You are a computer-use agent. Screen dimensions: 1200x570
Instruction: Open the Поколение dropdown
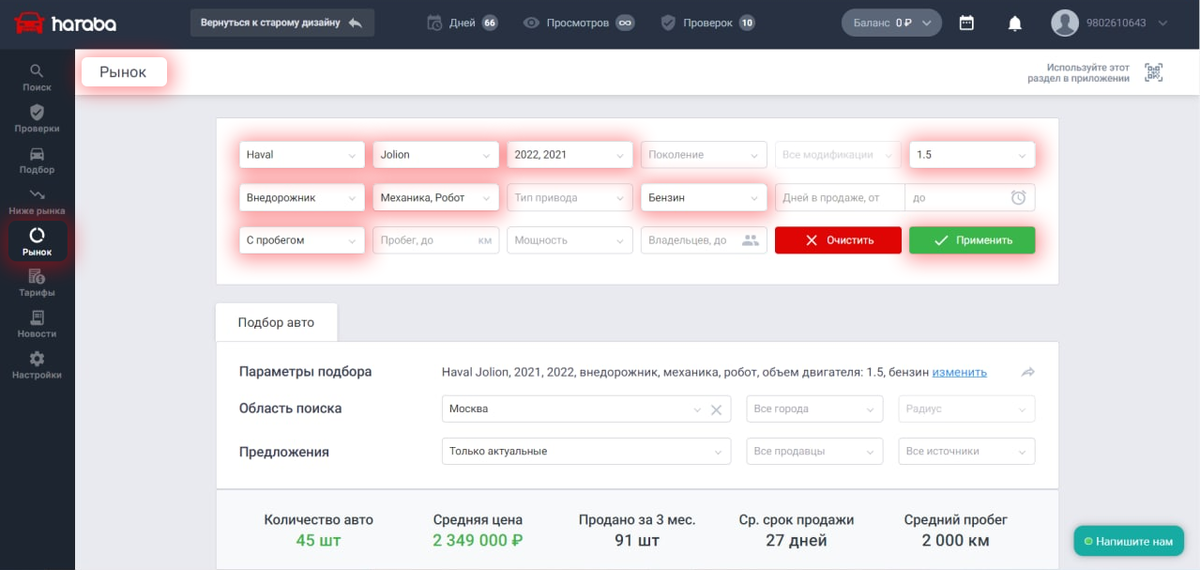(x=704, y=155)
